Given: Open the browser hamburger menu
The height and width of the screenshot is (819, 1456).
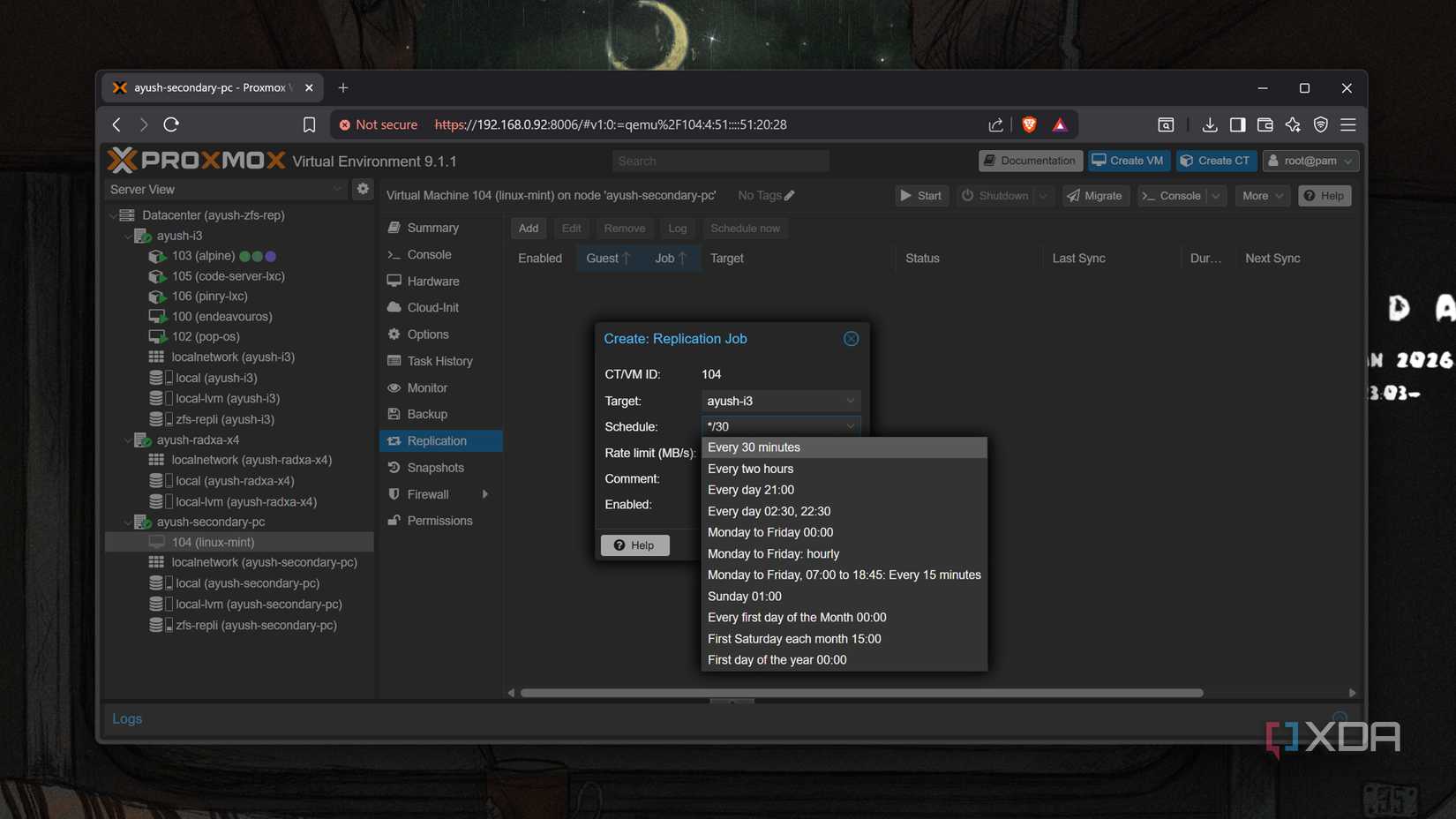Looking at the screenshot, I should (1347, 124).
